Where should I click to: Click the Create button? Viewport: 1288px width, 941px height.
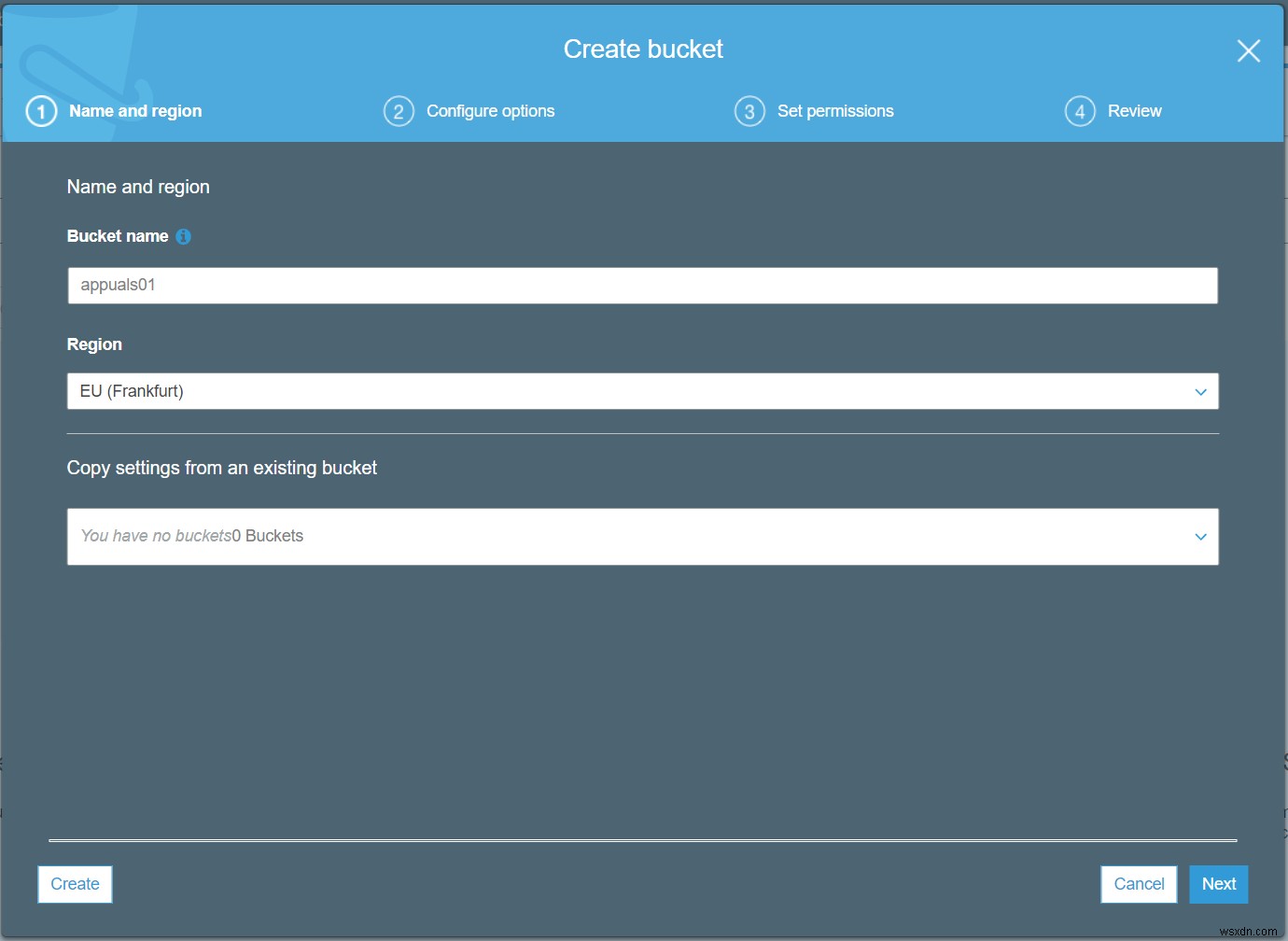click(74, 883)
